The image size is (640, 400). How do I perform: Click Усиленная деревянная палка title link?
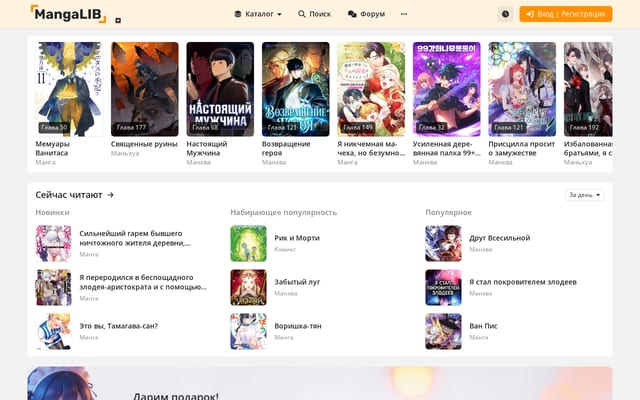pyautogui.click(x=447, y=149)
